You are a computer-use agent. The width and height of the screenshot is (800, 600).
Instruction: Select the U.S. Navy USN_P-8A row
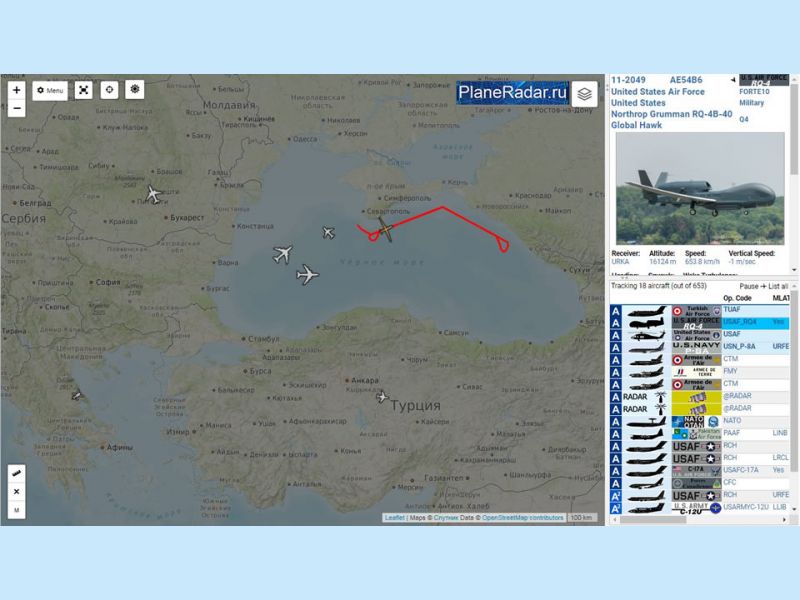(699, 347)
